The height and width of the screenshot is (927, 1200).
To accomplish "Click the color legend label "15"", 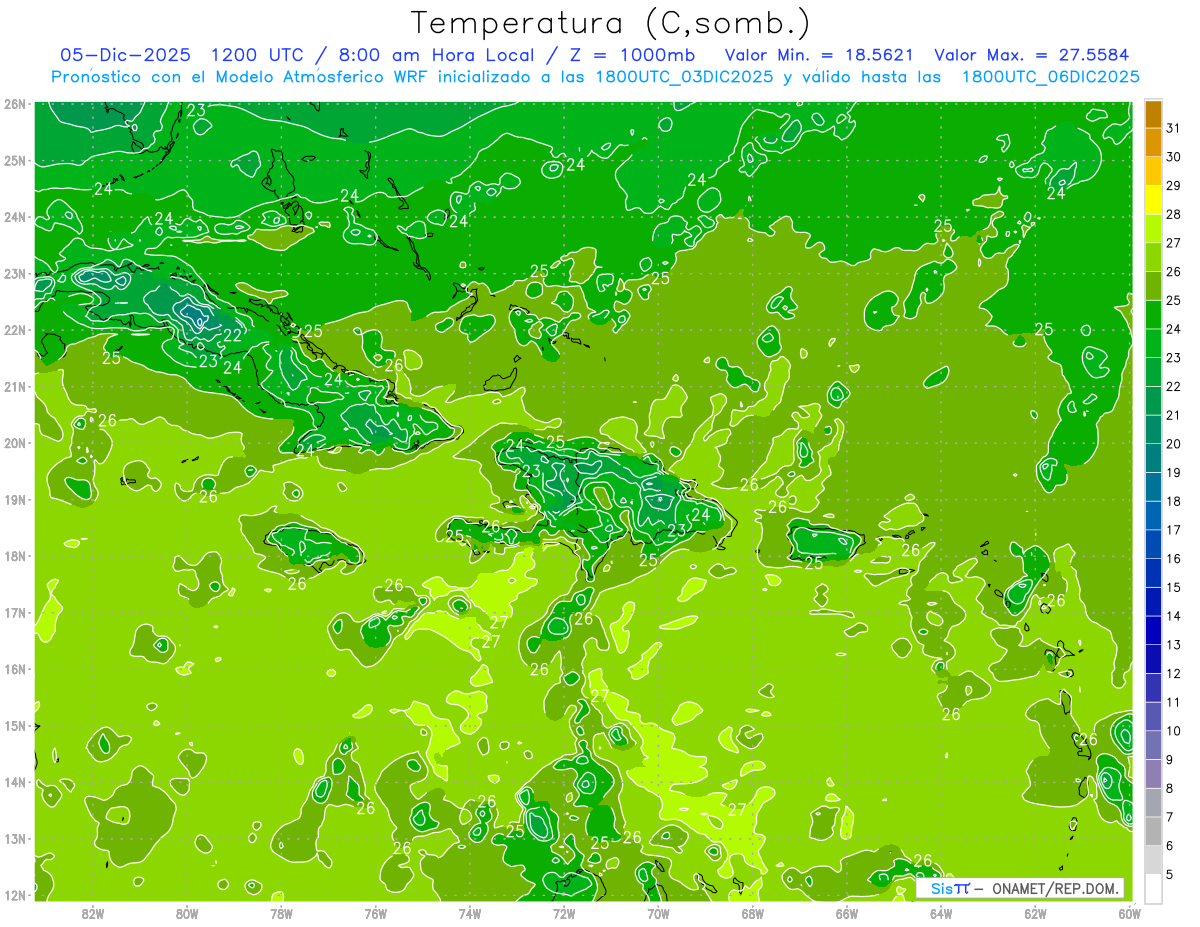I will (x=1173, y=587).
